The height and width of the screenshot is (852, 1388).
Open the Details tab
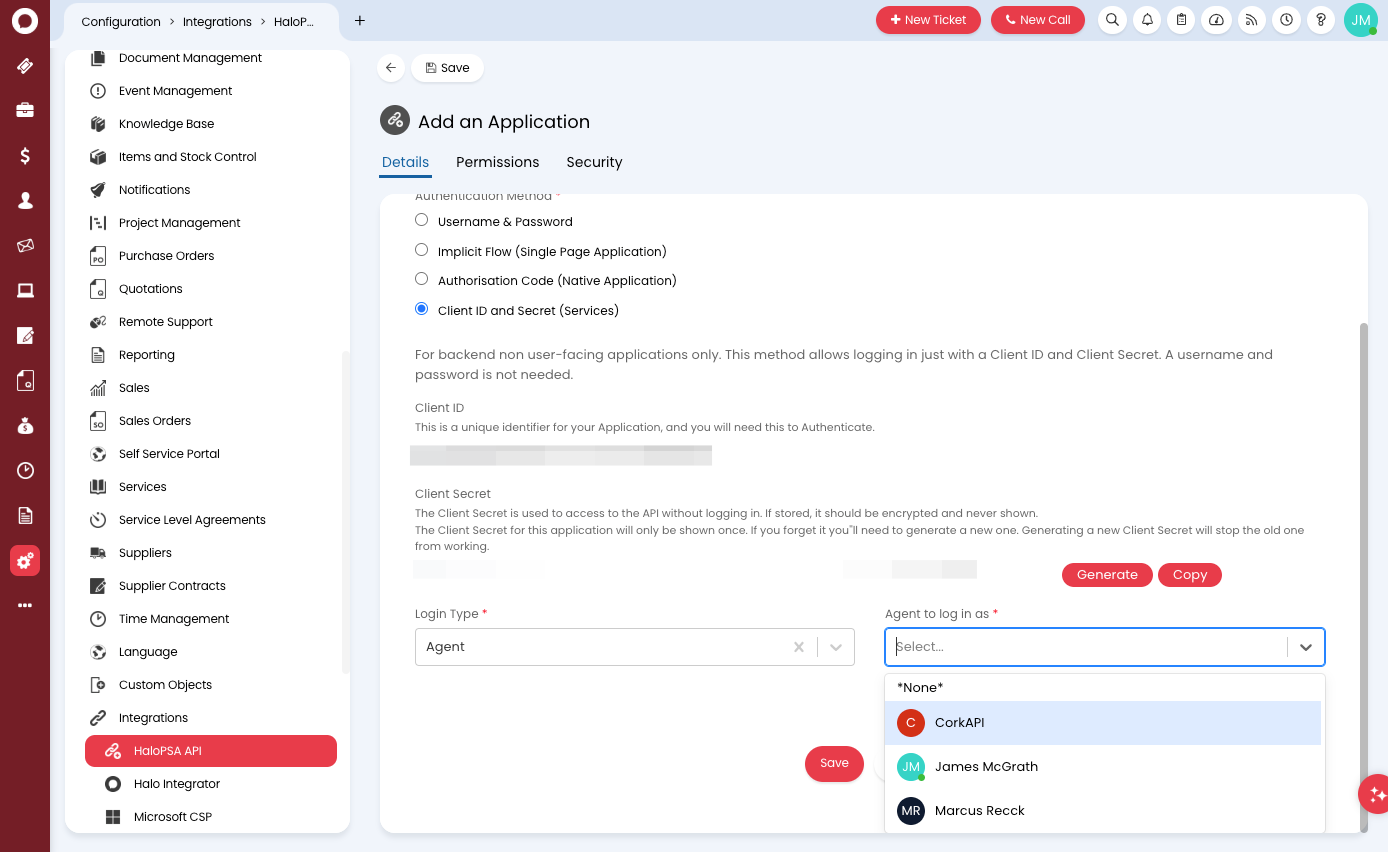[405, 162]
